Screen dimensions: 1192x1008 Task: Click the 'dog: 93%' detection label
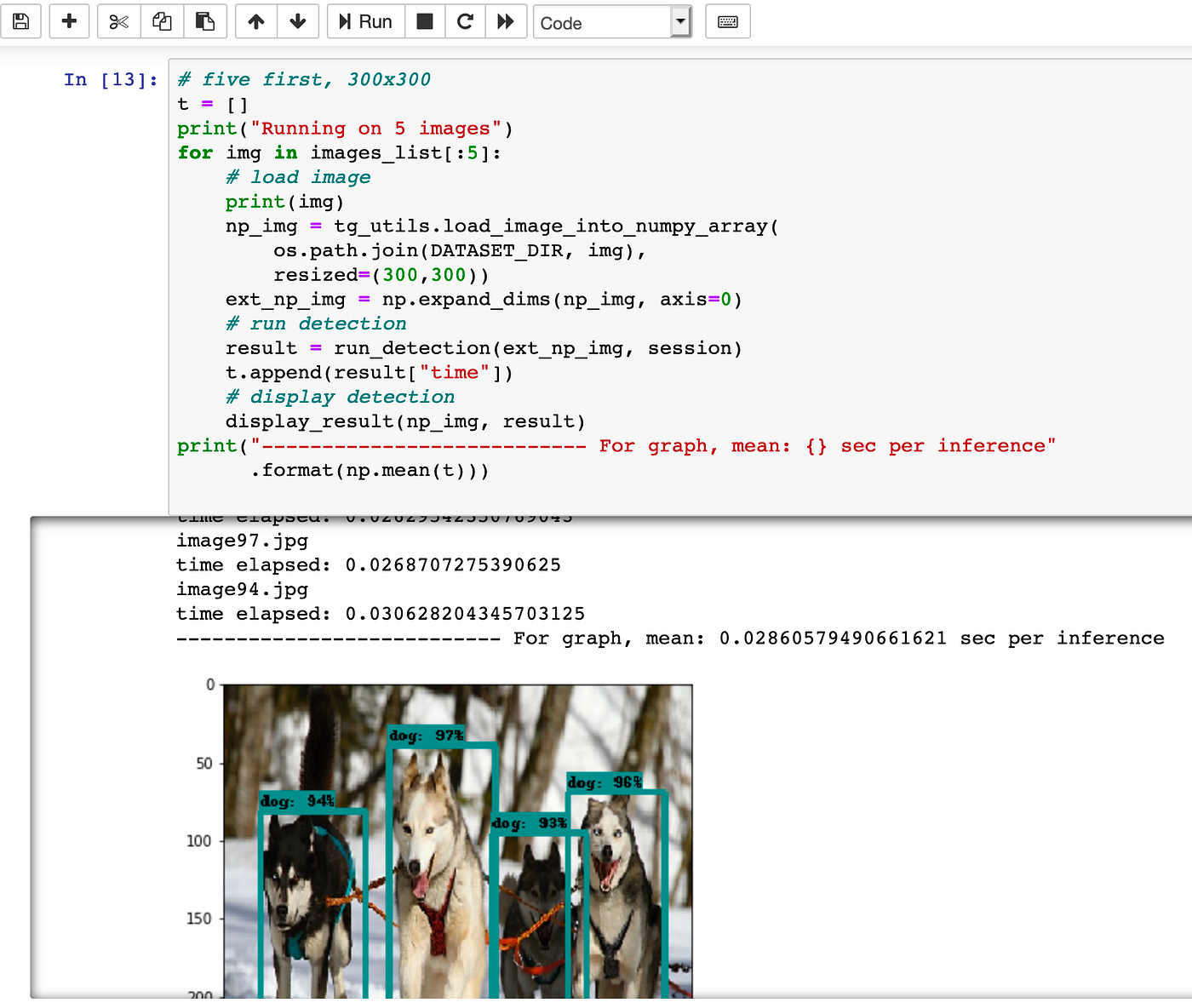point(530,823)
